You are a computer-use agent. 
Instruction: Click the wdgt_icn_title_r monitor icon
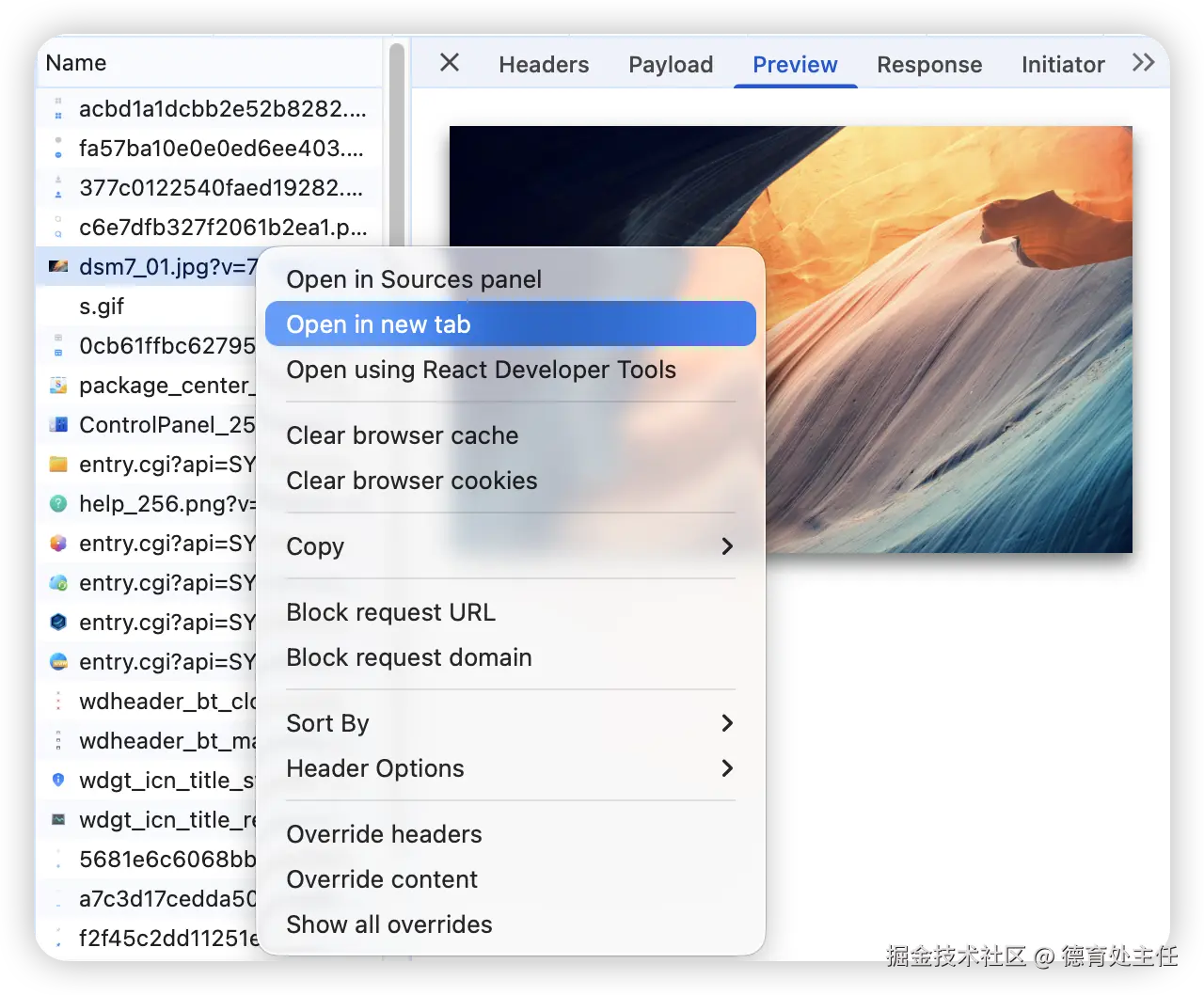tap(58, 820)
